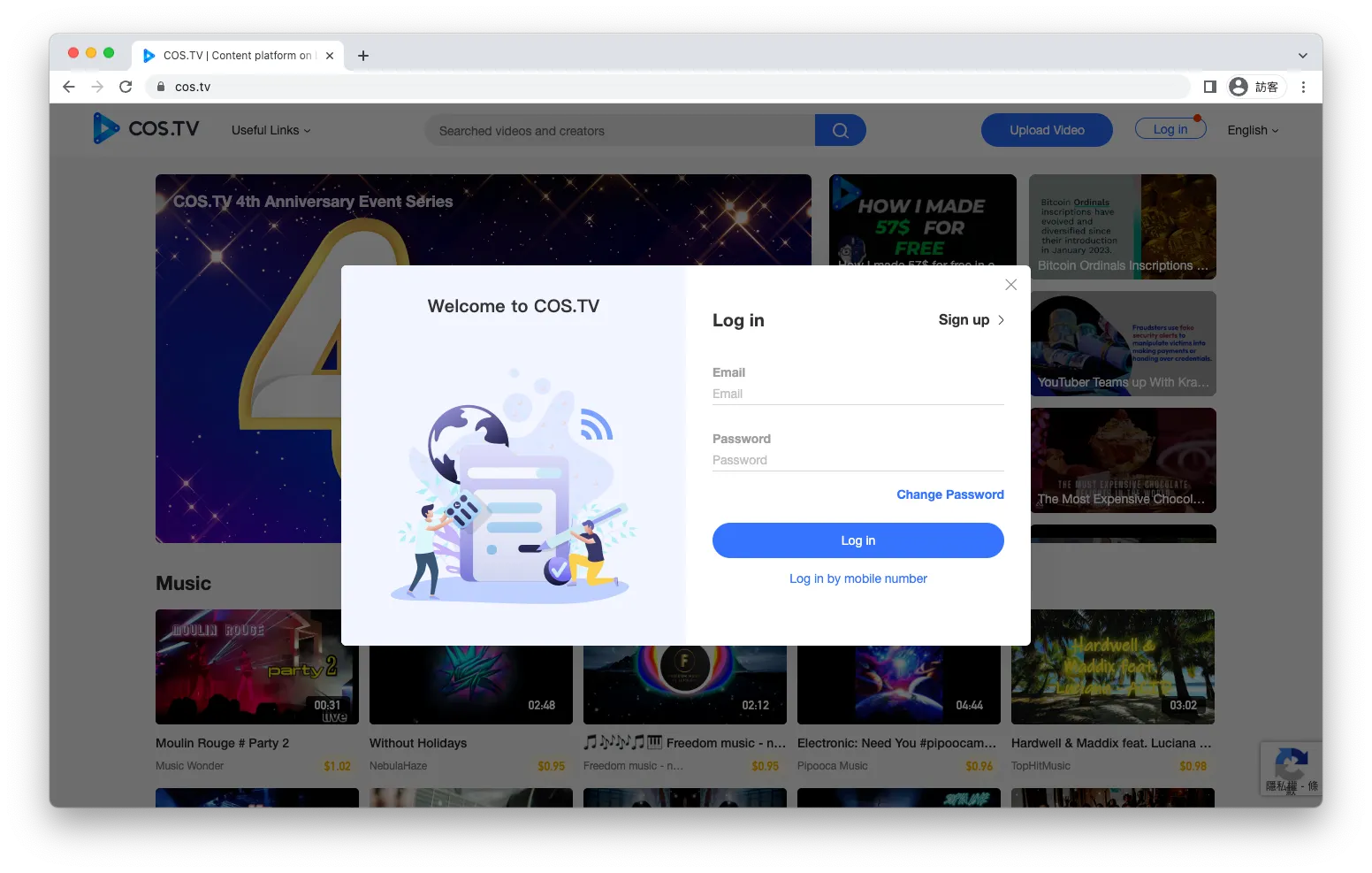The width and height of the screenshot is (1372, 873).
Task: Reload the page
Action: tap(126, 87)
